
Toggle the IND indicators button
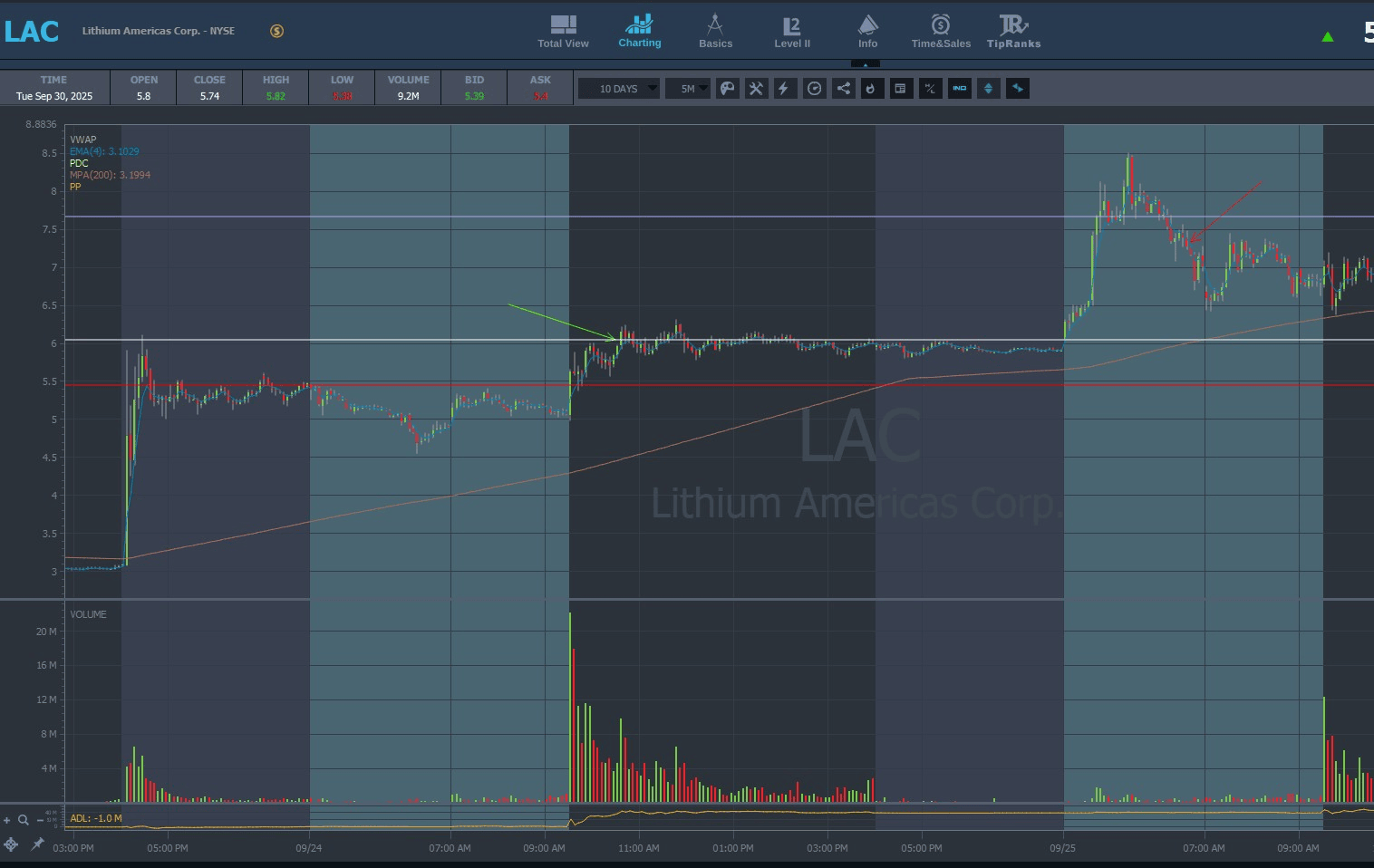click(x=960, y=88)
